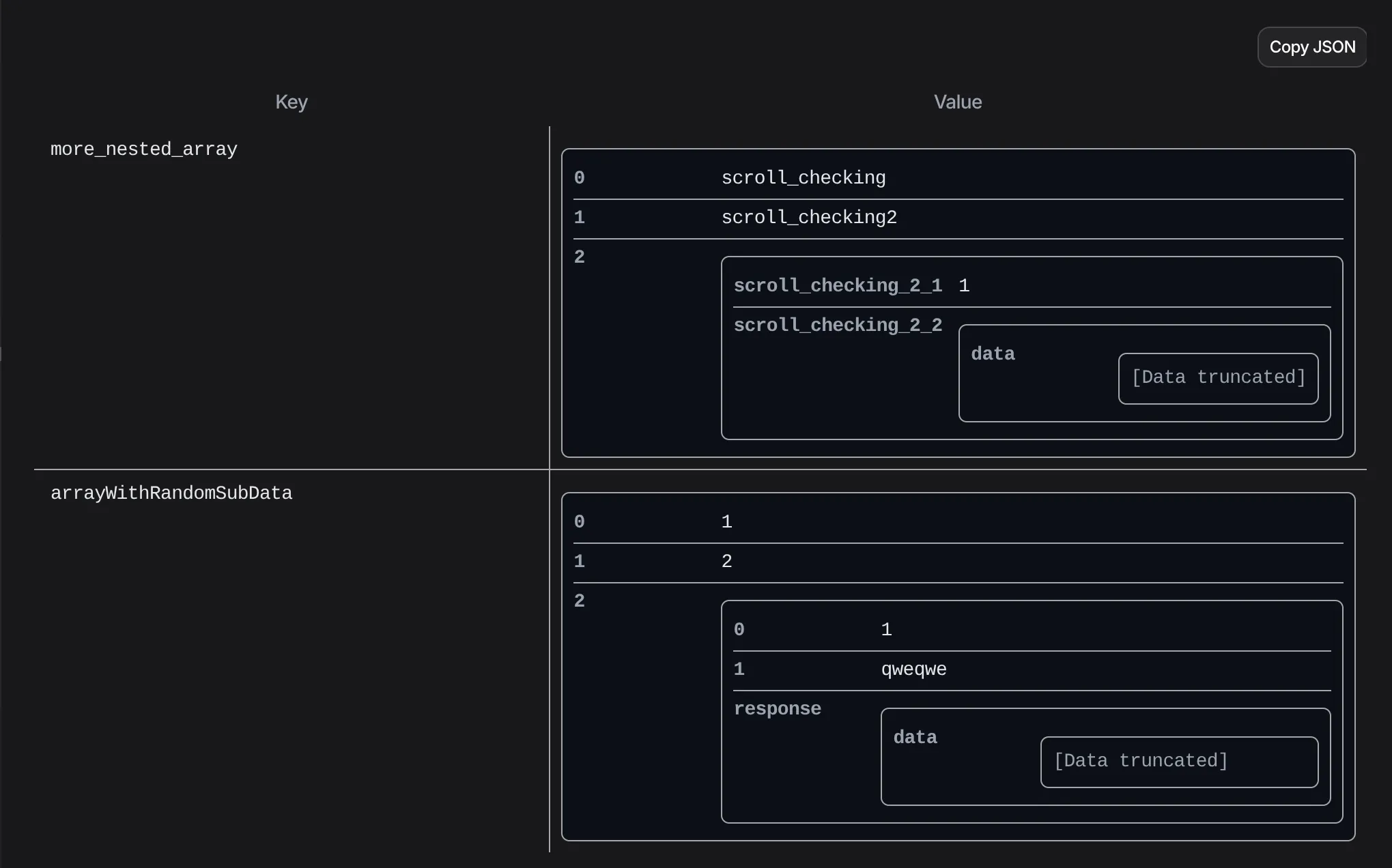
Task: Click data key under response
Action: tap(915, 738)
